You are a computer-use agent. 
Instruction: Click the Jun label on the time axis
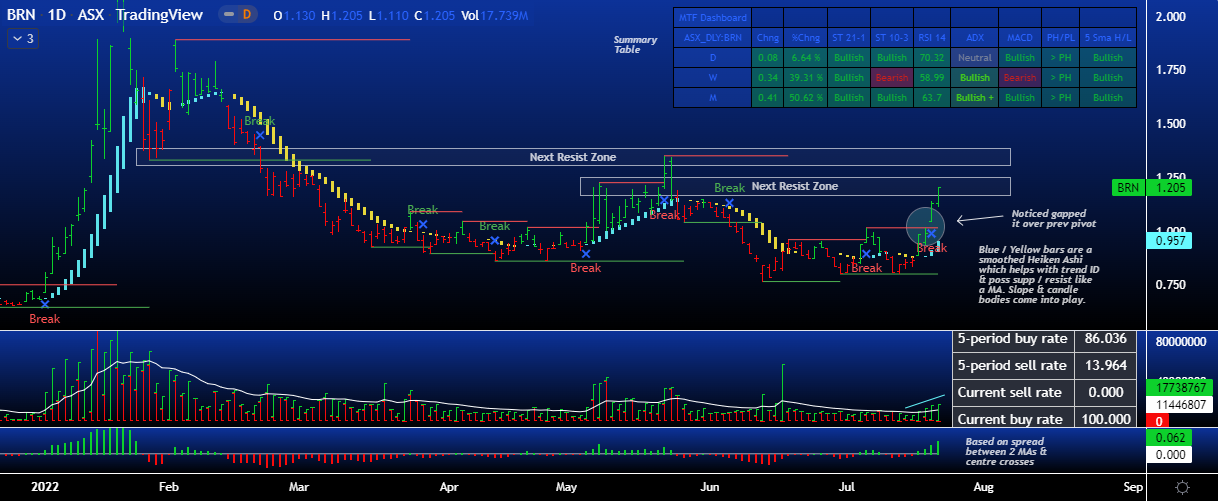click(710, 487)
